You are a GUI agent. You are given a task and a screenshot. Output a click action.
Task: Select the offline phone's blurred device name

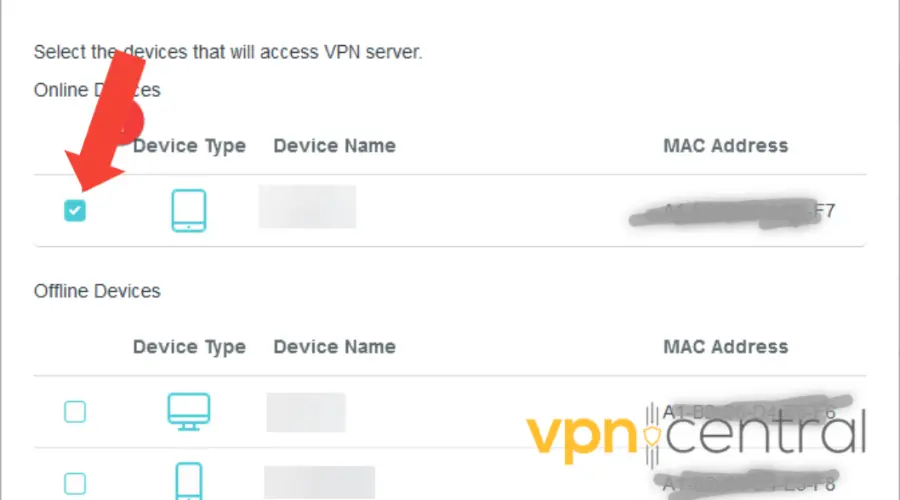[319, 482]
